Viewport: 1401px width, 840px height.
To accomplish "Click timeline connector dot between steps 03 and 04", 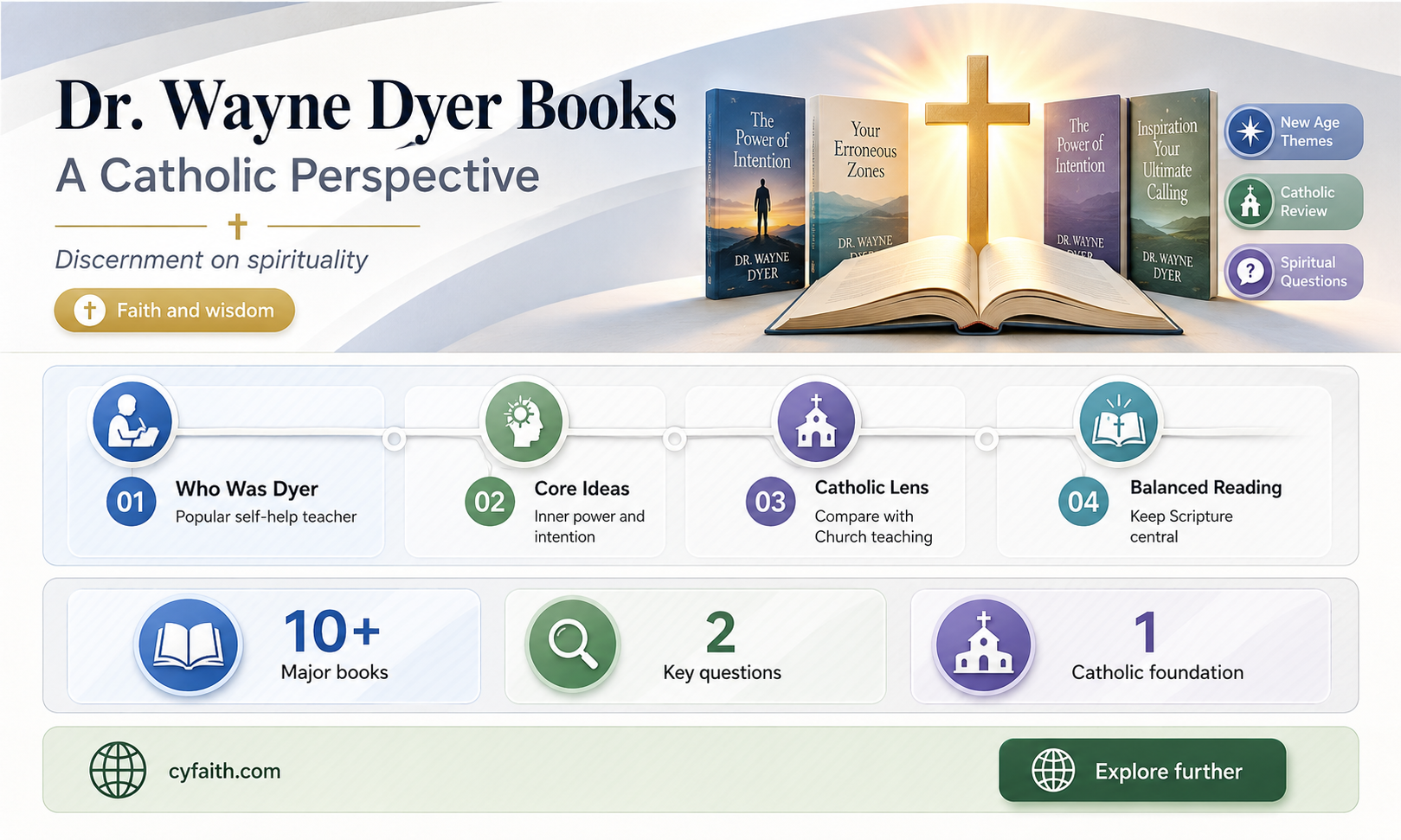I will [x=986, y=439].
